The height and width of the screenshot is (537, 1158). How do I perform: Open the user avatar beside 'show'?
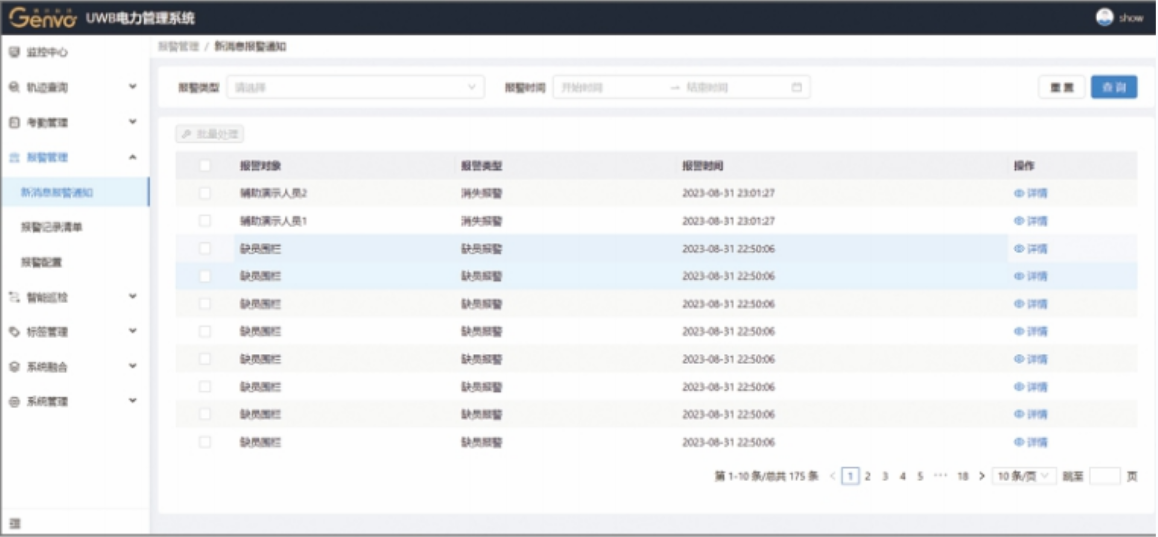point(1104,18)
